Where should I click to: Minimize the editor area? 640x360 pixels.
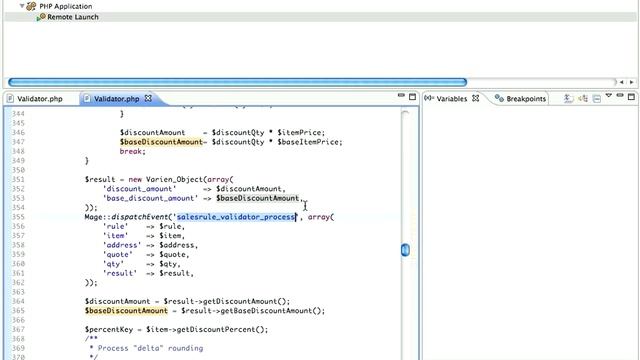[401, 96]
